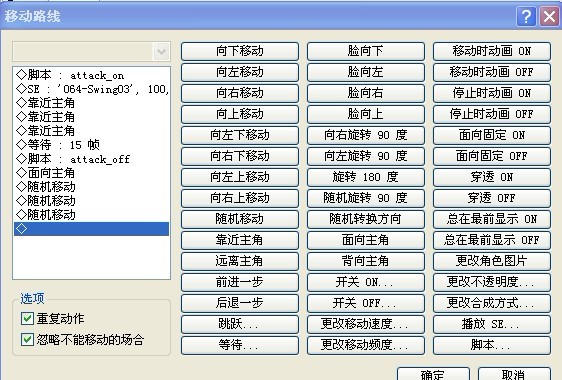
Task: Open the 等待... command dialog
Action: [240, 345]
